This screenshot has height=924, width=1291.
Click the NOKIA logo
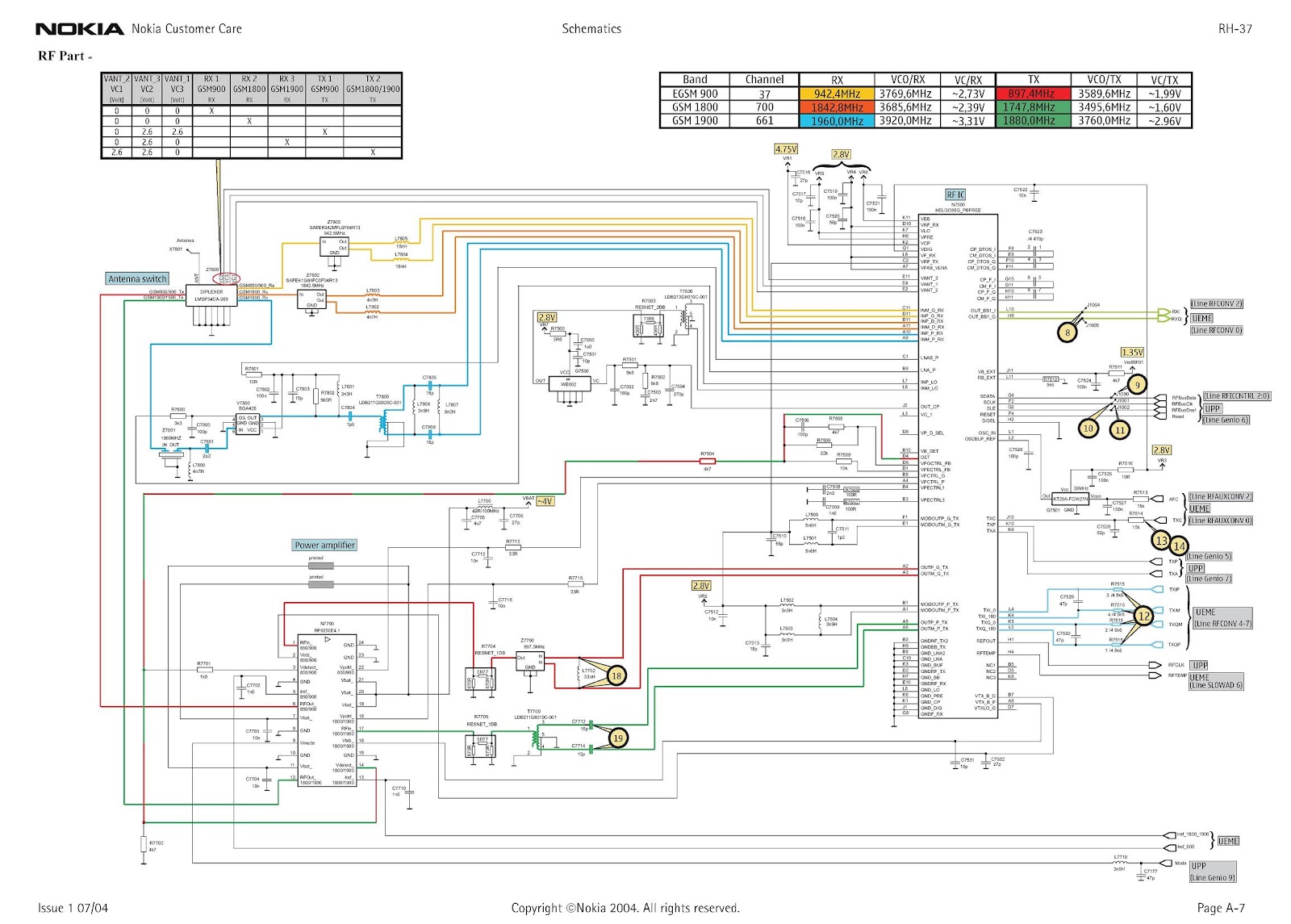(80, 29)
